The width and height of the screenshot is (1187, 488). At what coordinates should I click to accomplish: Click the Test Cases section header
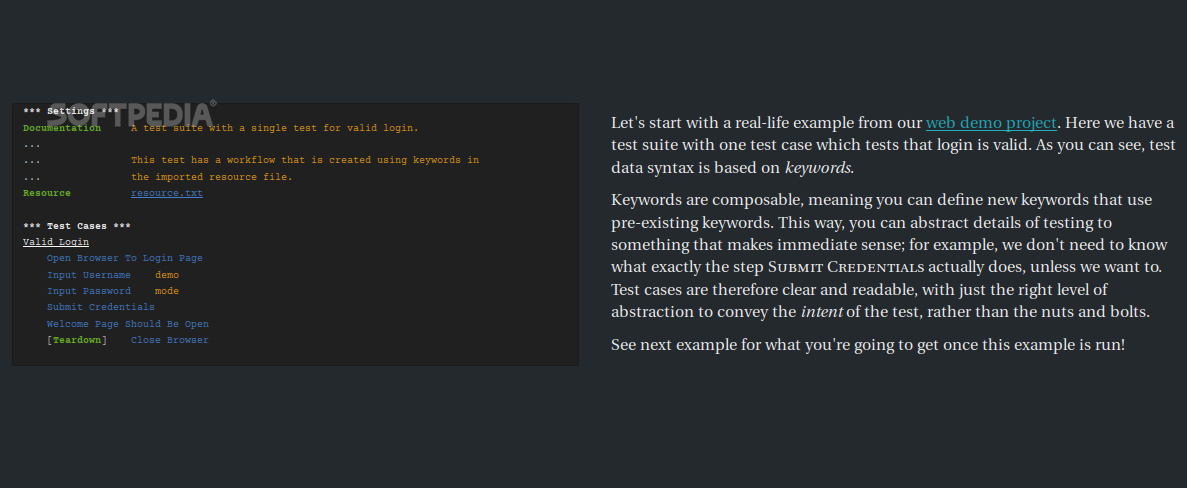coord(76,225)
